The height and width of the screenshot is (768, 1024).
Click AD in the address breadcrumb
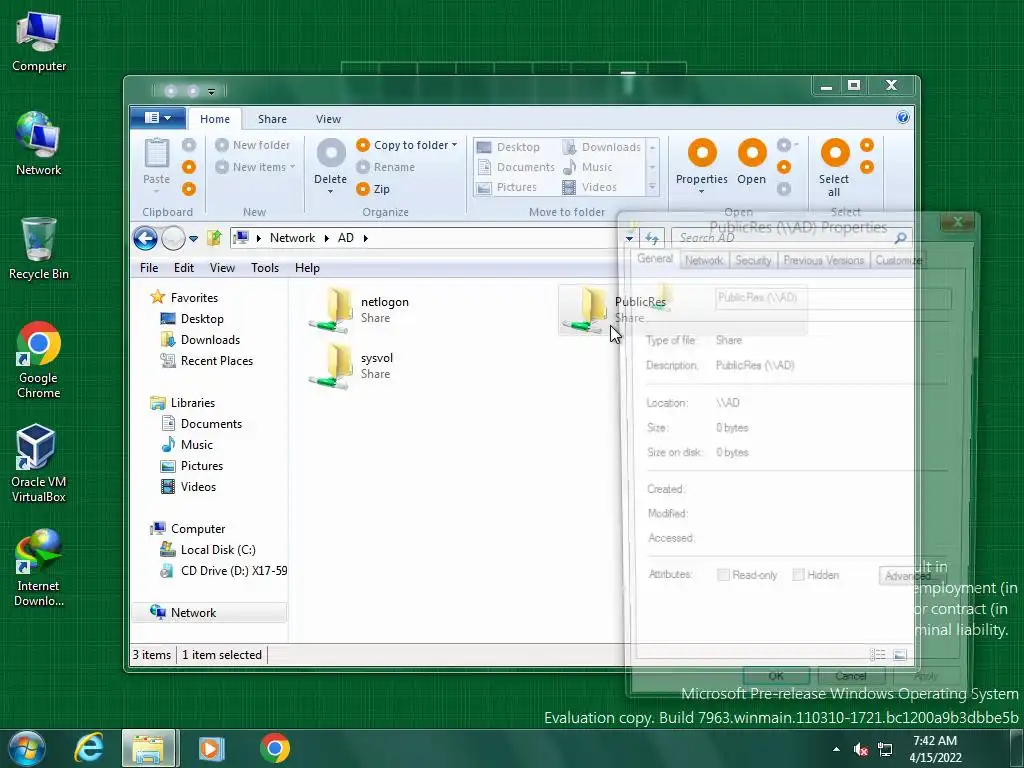point(345,238)
